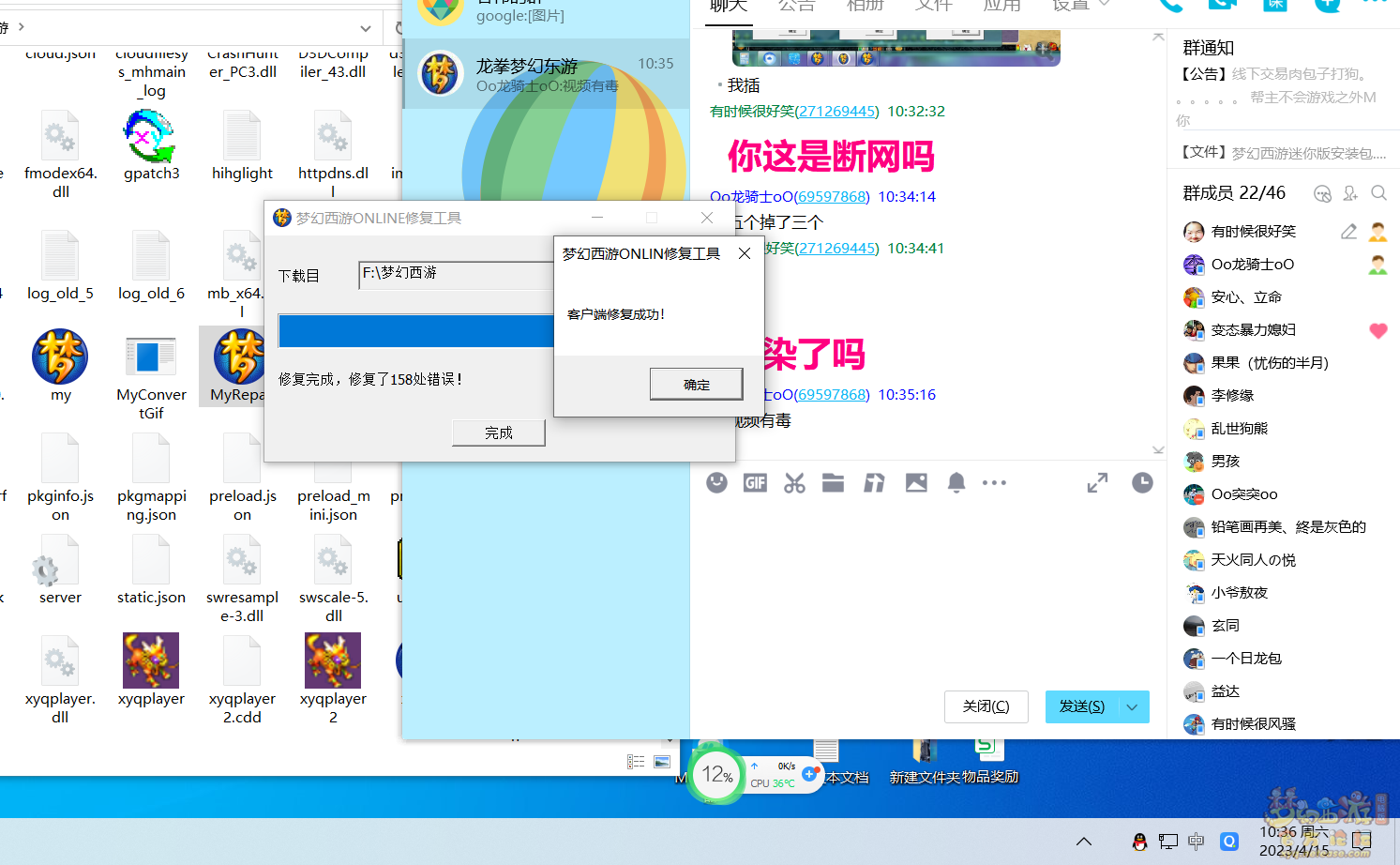Open the three-dots more tools menu
The width and height of the screenshot is (1400, 865).
click(x=994, y=483)
